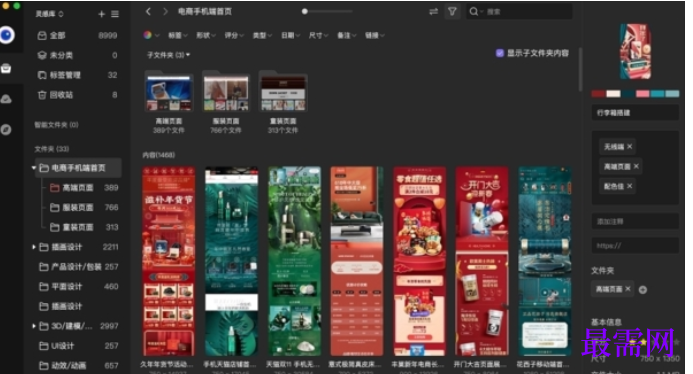The width and height of the screenshot is (693, 374).
Task: Open the 日期 filter dropdown
Action: pos(290,35)
